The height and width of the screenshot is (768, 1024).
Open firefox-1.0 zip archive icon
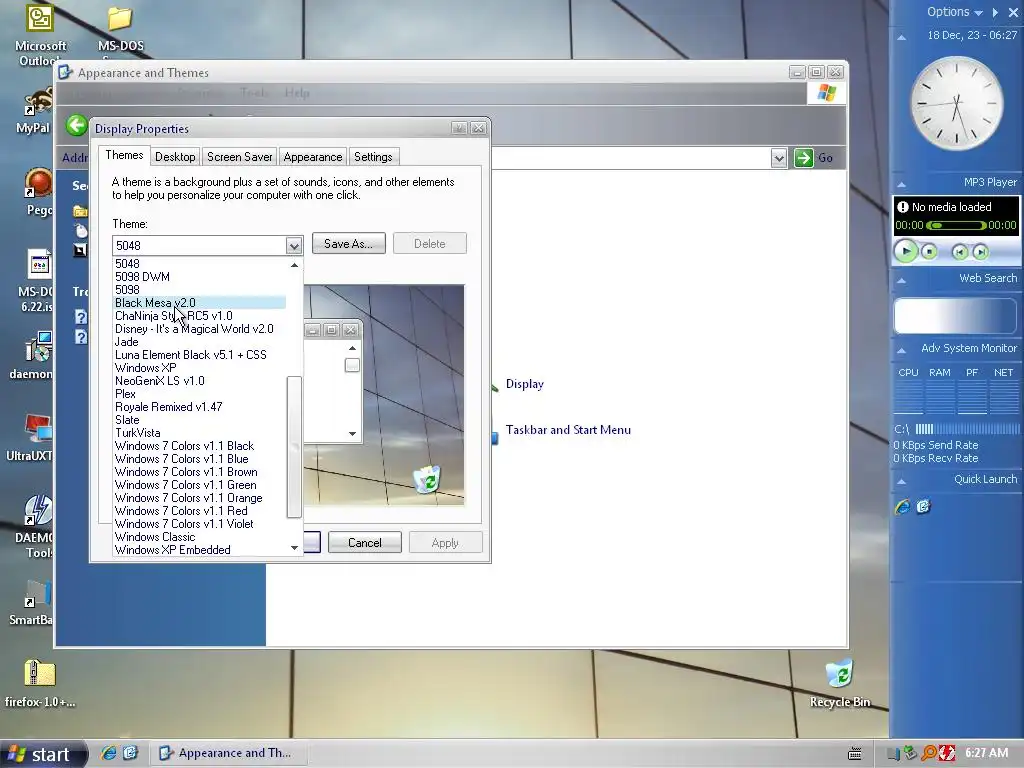39,674
